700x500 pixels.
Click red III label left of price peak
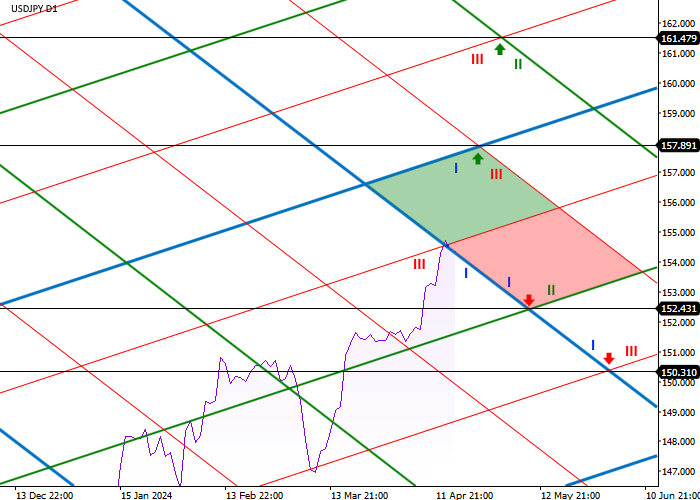point(419,264)
